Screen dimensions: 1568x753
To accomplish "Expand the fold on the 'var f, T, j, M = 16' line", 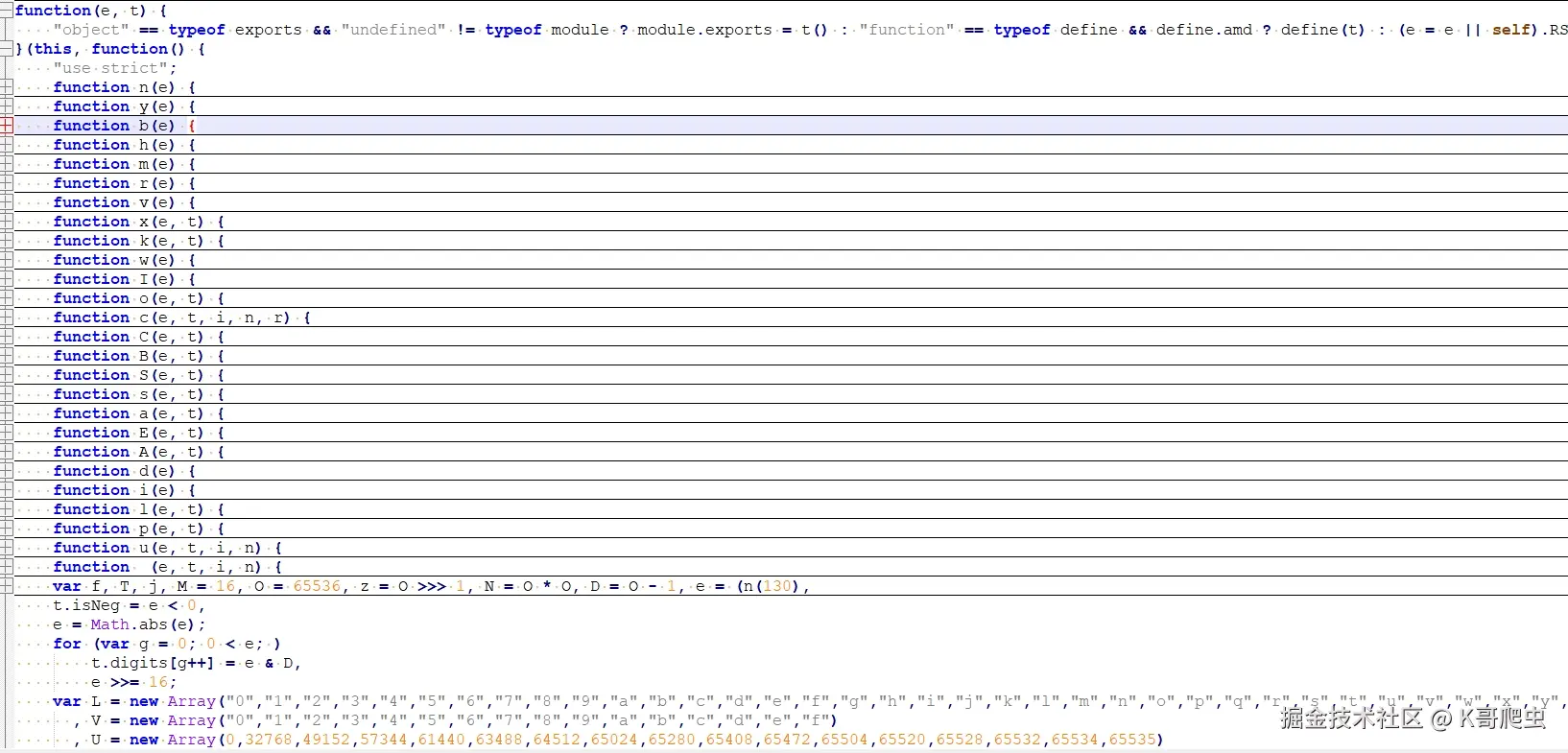I will pyautogui.click(x=7, y=586).
